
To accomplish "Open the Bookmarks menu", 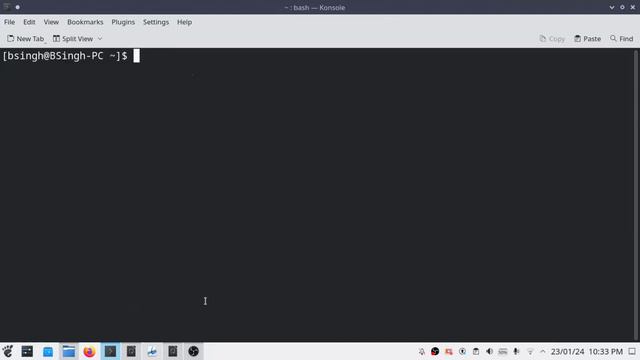I will pyautogui.click(x=85, y=22).
